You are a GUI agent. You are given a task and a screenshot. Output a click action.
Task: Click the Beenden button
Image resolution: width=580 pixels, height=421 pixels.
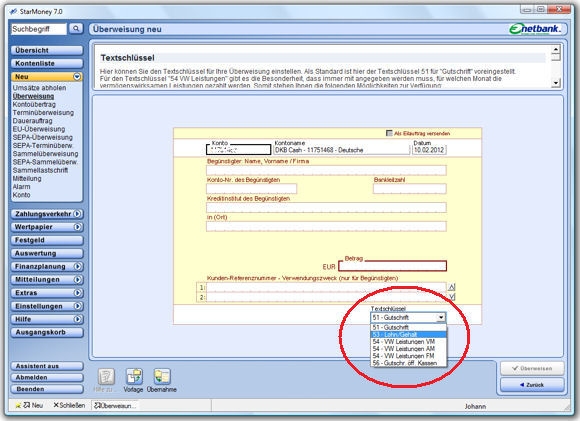tap(47, 389)
